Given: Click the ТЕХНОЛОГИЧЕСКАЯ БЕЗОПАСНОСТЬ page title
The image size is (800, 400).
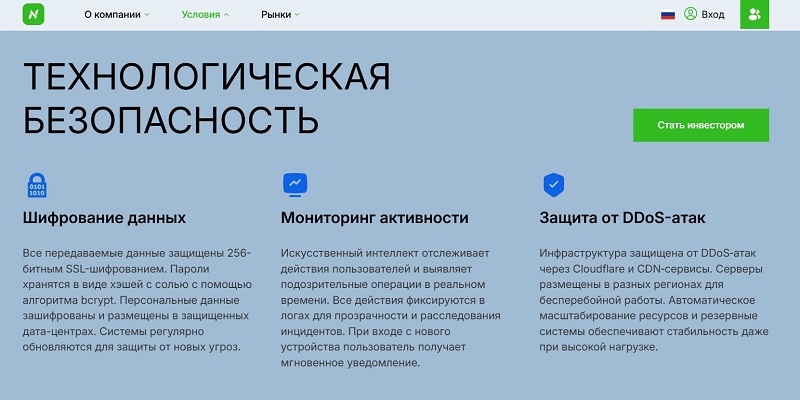Looking at the screenshot, I should (x=206, y=98).
